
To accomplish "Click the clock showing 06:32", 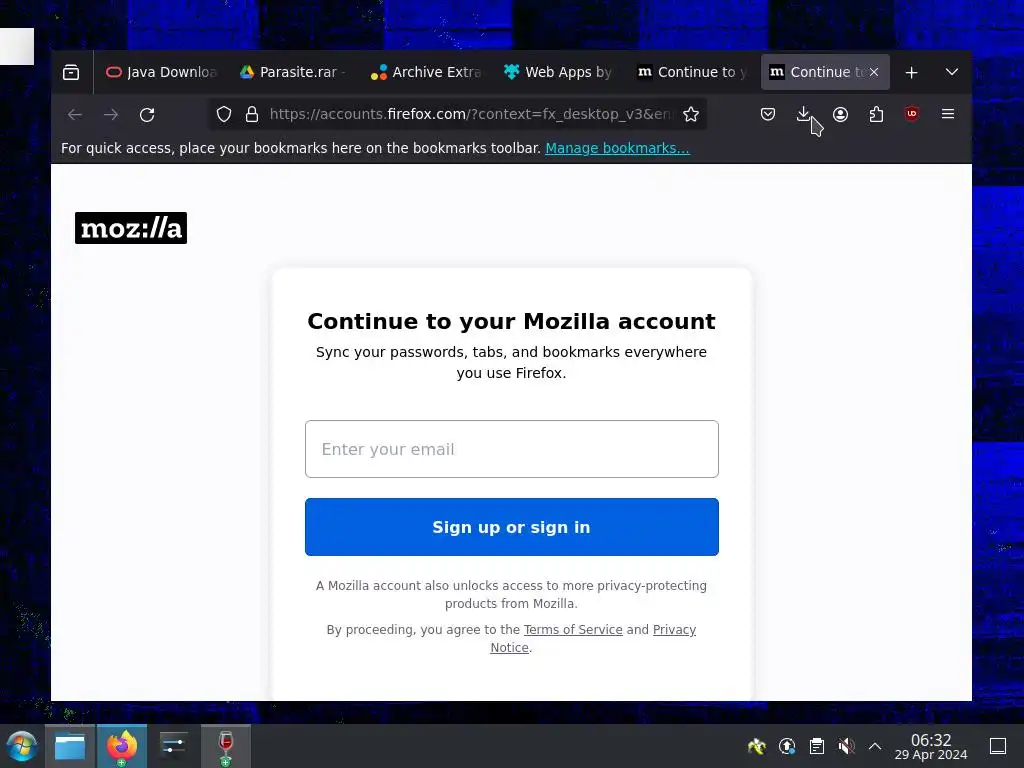I will [931, 746].
